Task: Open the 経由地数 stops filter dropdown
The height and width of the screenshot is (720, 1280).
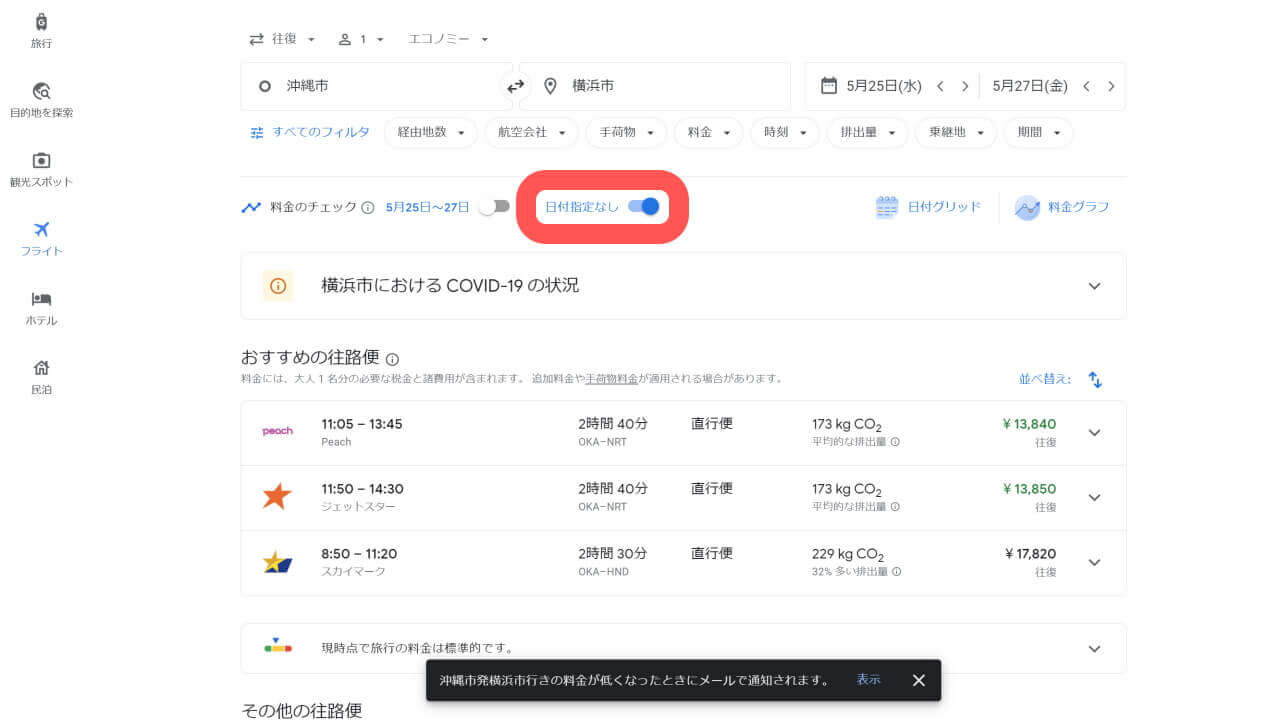Action: coord(430,133)
